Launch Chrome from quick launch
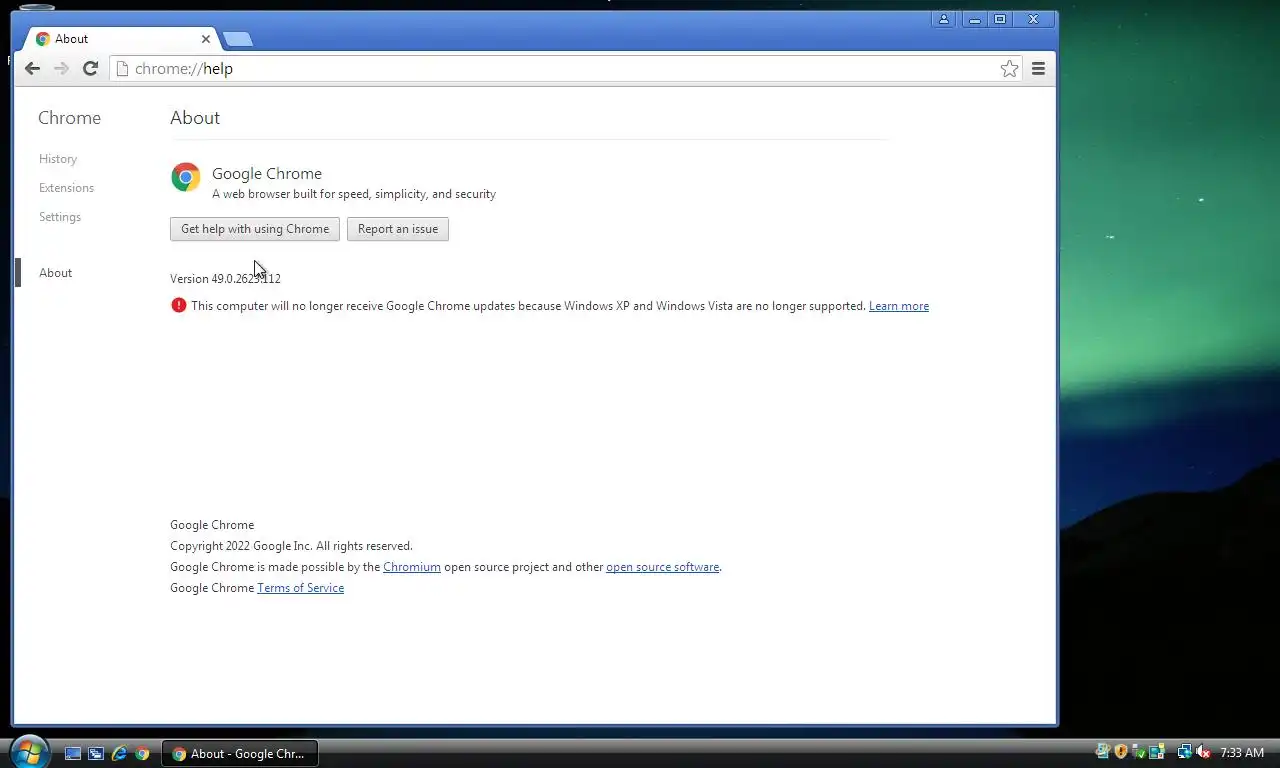This screenshot has width=1280, height=768. point(142,754)
